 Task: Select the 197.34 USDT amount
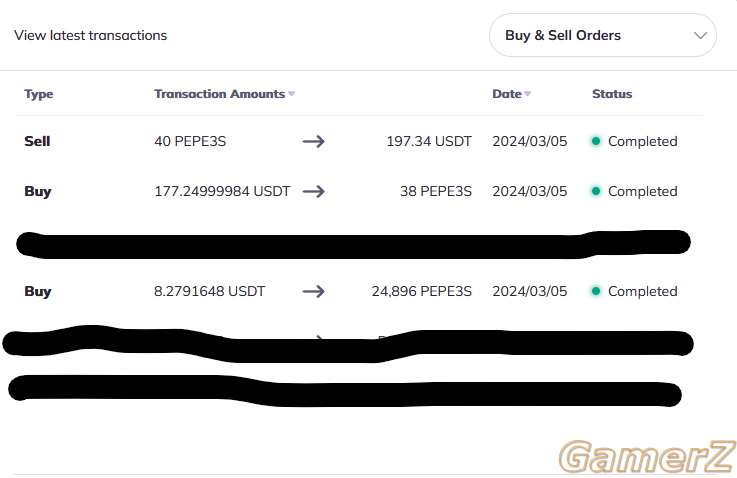429,141
